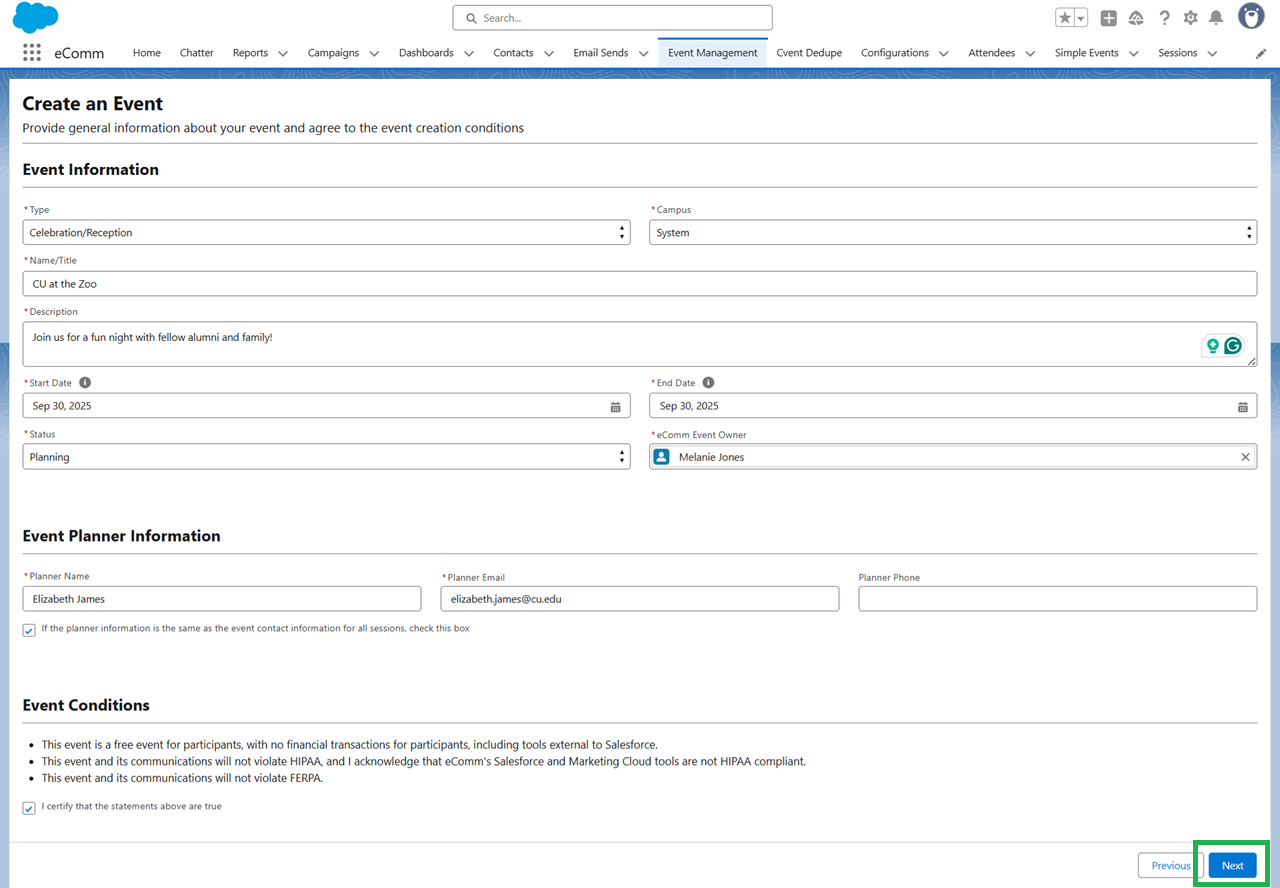Click the FERPA statement bullet text
This screenshot has width=1280, height=888.
point(182,778)
